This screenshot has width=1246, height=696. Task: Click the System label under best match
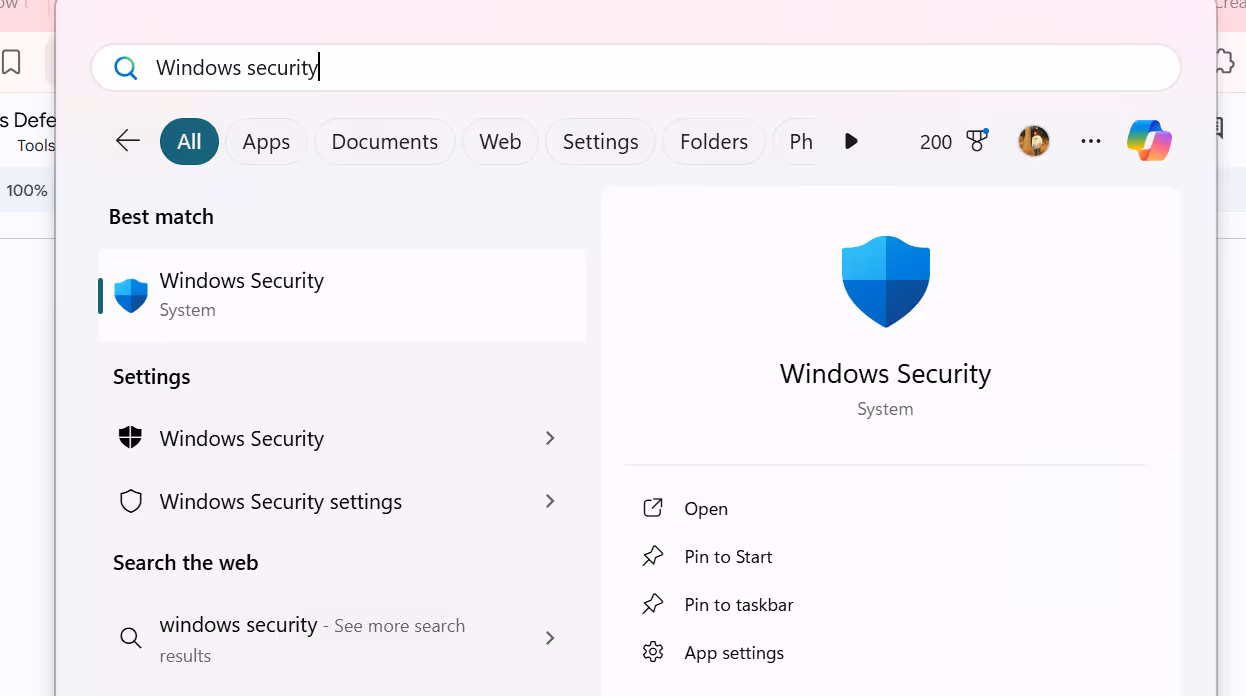[x=187, y=310]
